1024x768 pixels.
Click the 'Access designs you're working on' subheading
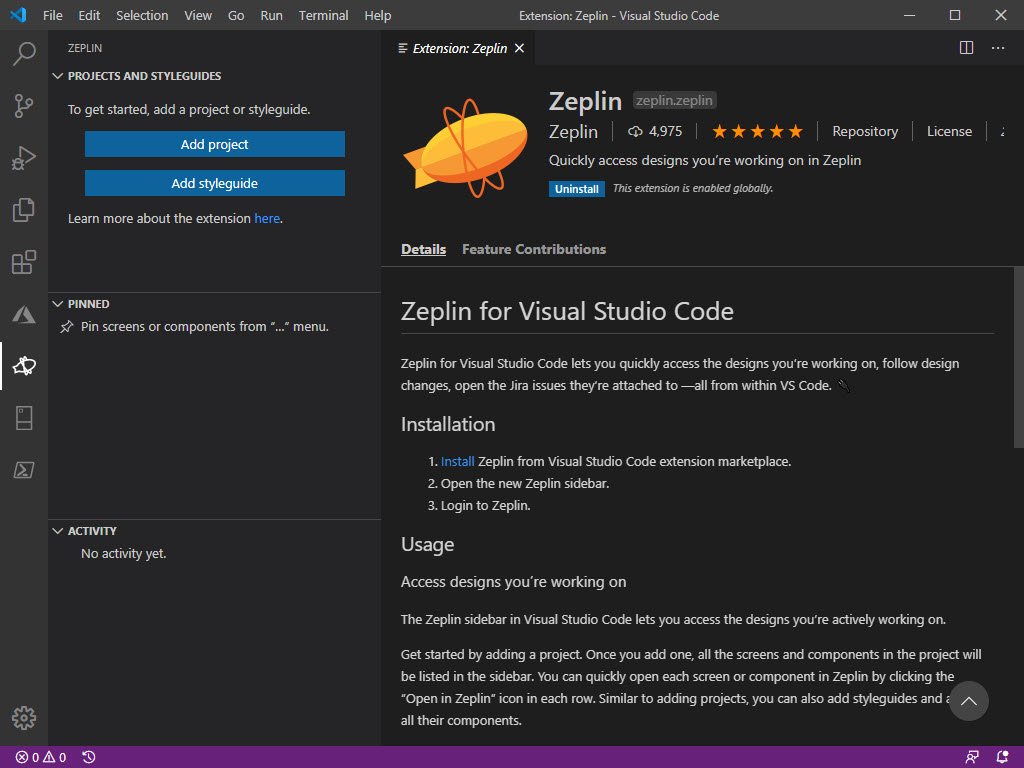[513, 582]
